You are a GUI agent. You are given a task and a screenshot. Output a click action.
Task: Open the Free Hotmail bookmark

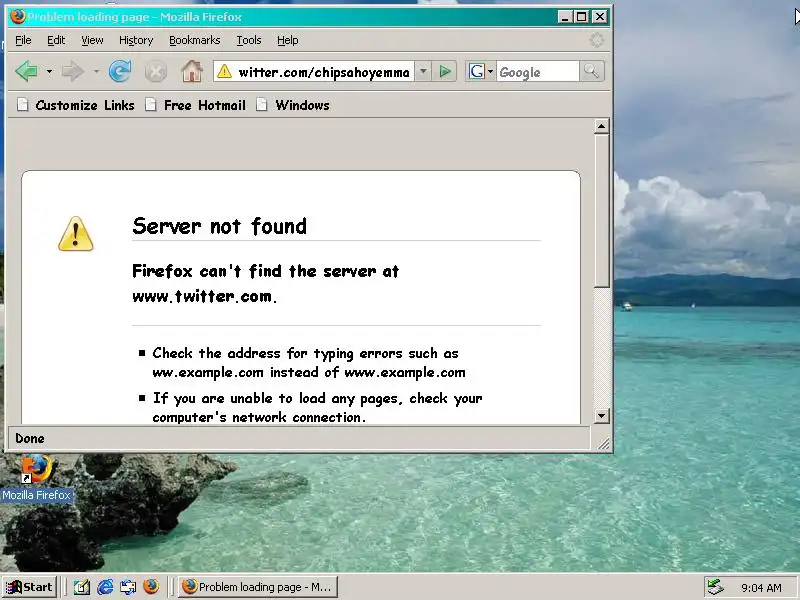point(195,105)
